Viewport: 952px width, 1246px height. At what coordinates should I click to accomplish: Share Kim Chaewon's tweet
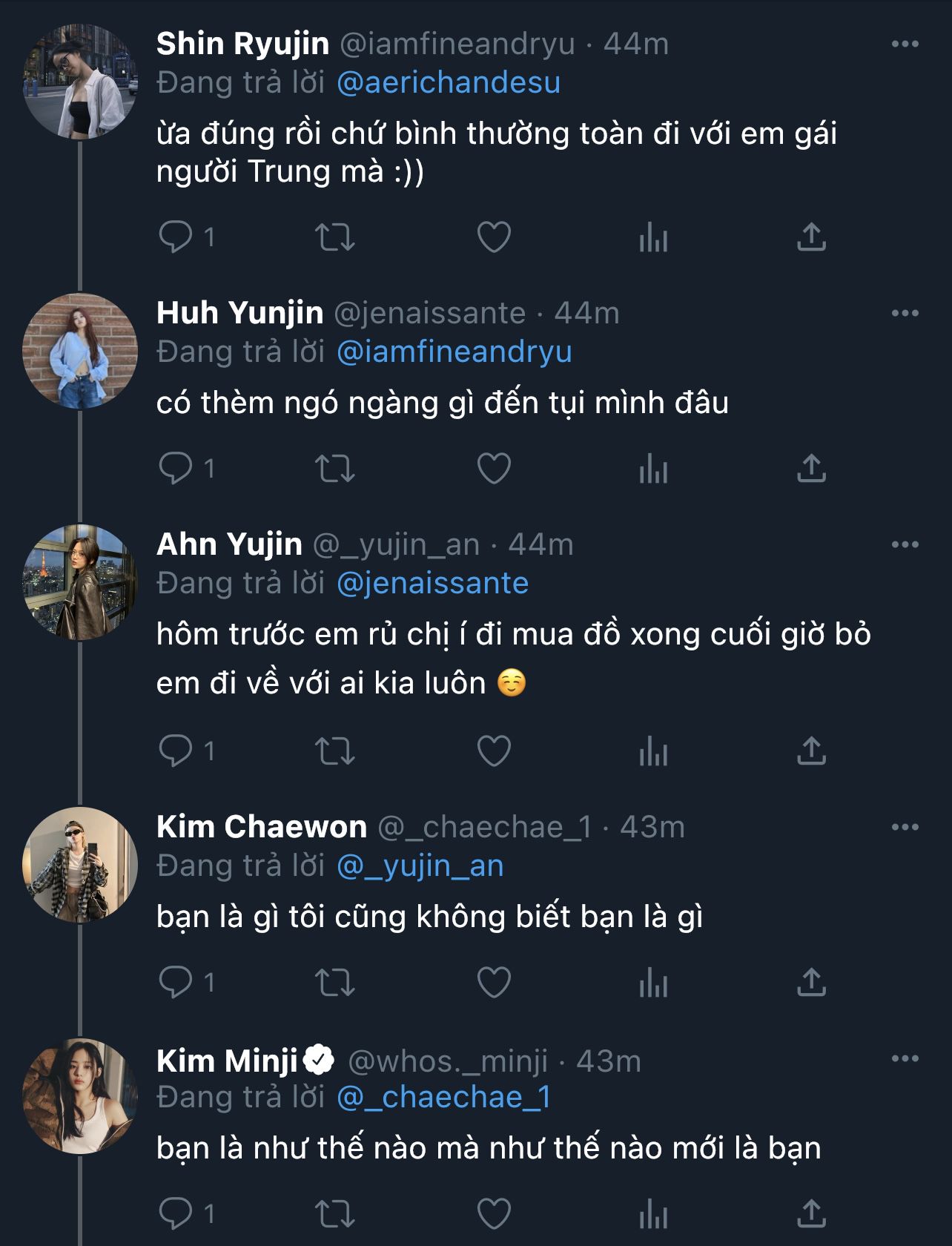click(811, 983)
